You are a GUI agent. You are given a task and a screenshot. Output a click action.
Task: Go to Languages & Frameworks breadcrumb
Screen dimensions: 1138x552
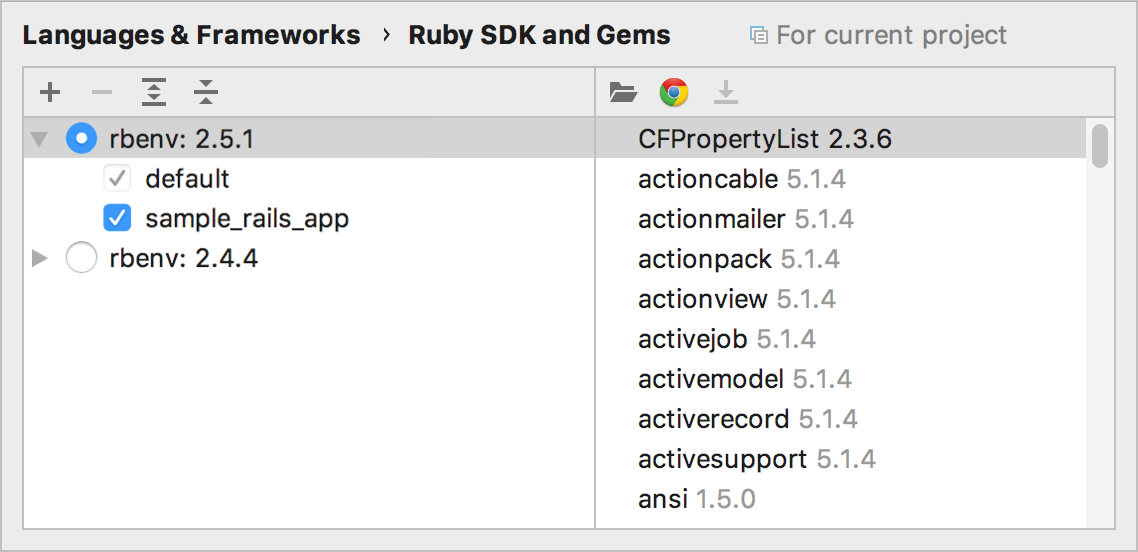click(x=191, y=36)
